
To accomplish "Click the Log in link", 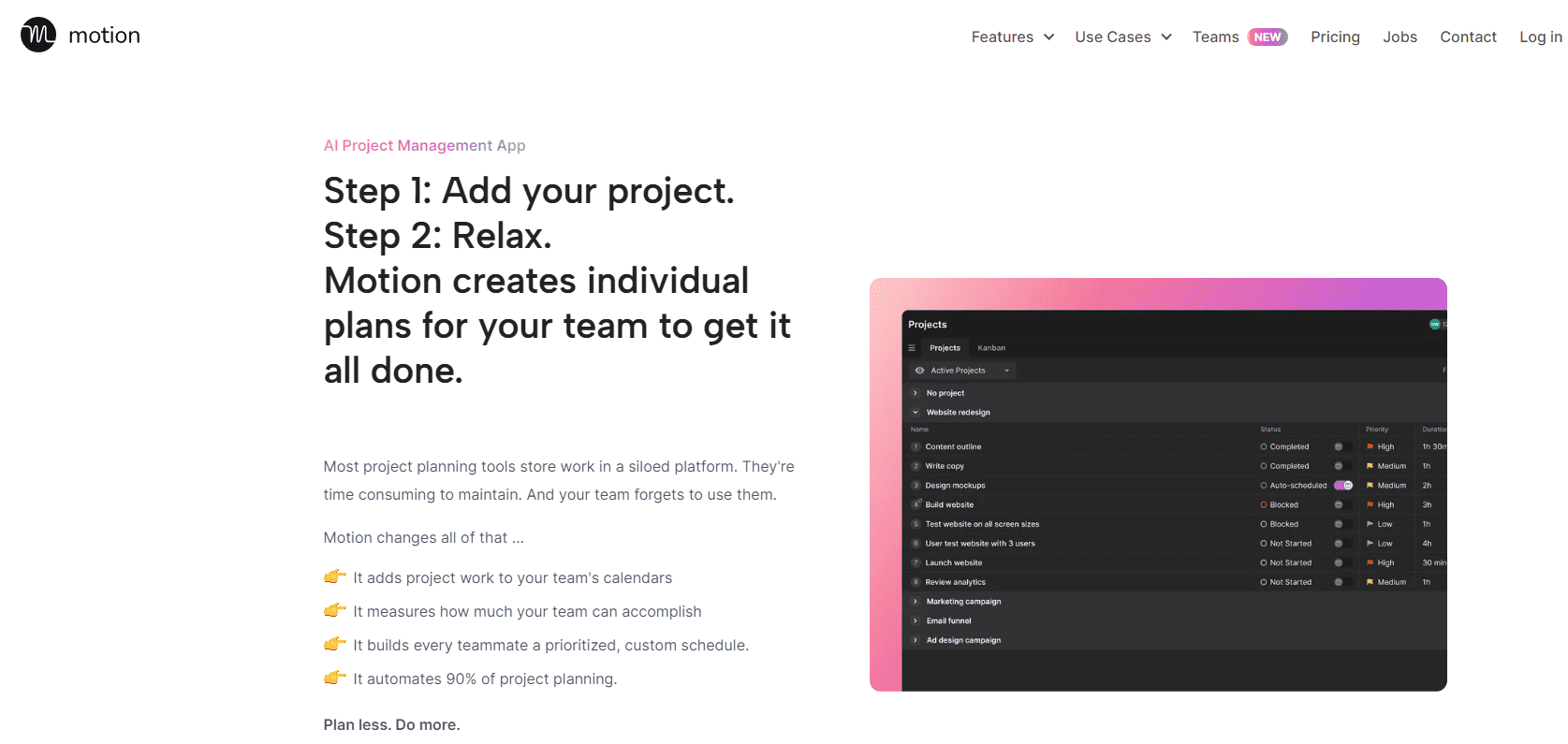I will pyautogui.click(x=1540, y=37).
